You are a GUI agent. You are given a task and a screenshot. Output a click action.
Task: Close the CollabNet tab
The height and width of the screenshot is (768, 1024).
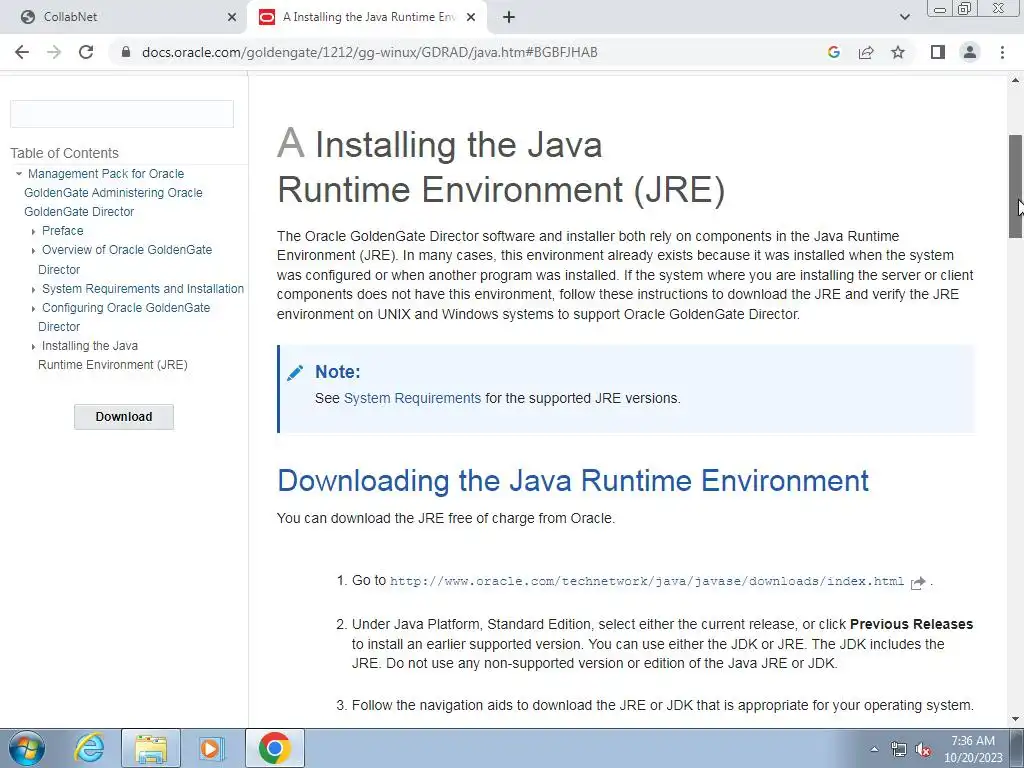(232, 17)
